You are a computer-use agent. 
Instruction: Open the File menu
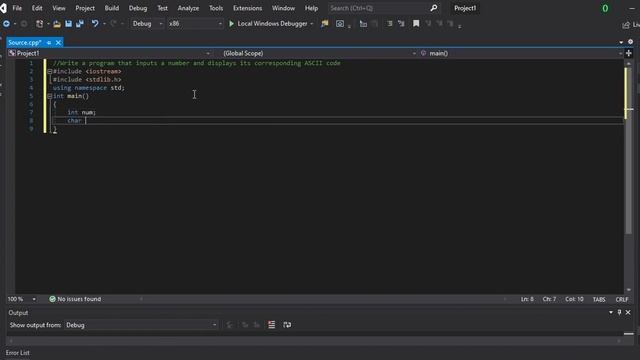click(x=17, y=8)
